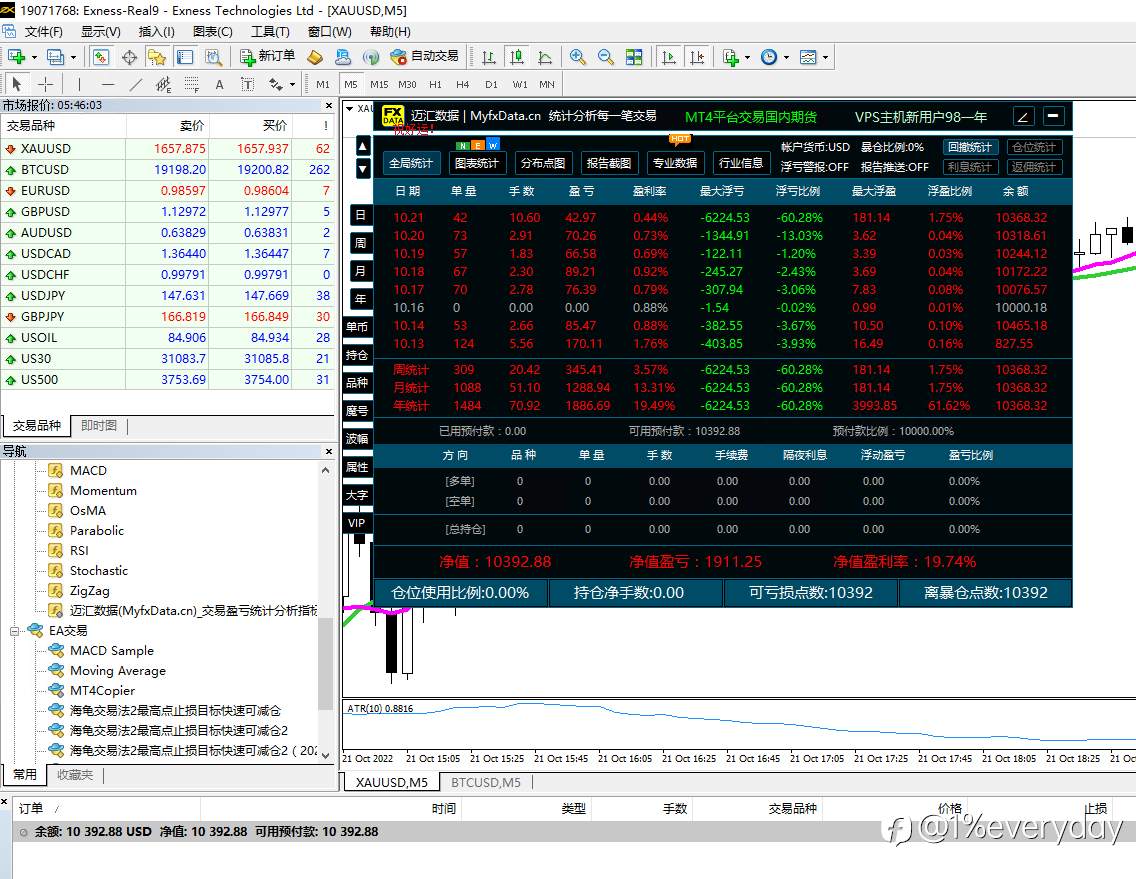Open the indicators list dropdown arrow
Screen dimensions: 1136x879
[x=747, y=57]
